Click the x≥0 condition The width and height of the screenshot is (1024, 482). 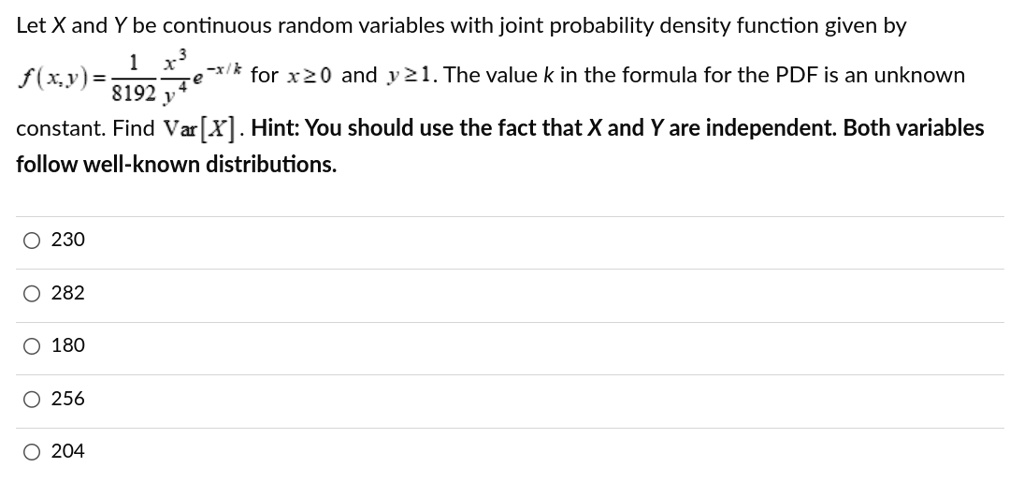(x=308, y=77)
